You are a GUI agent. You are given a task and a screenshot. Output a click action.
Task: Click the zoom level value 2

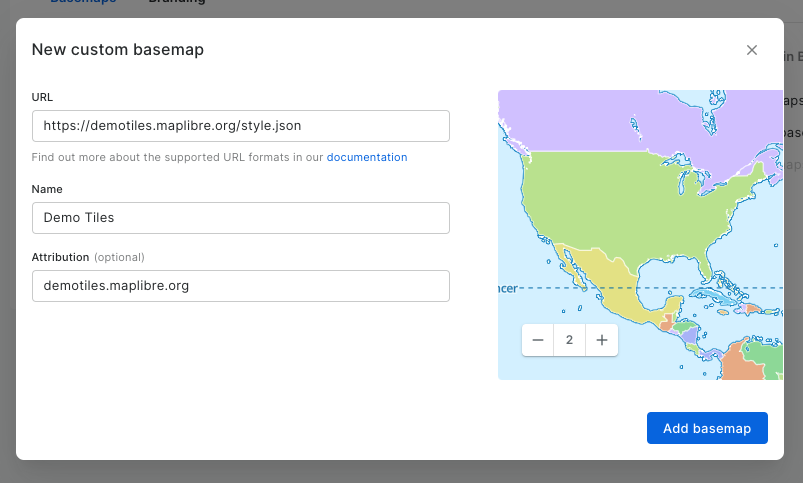pos(570,340)
